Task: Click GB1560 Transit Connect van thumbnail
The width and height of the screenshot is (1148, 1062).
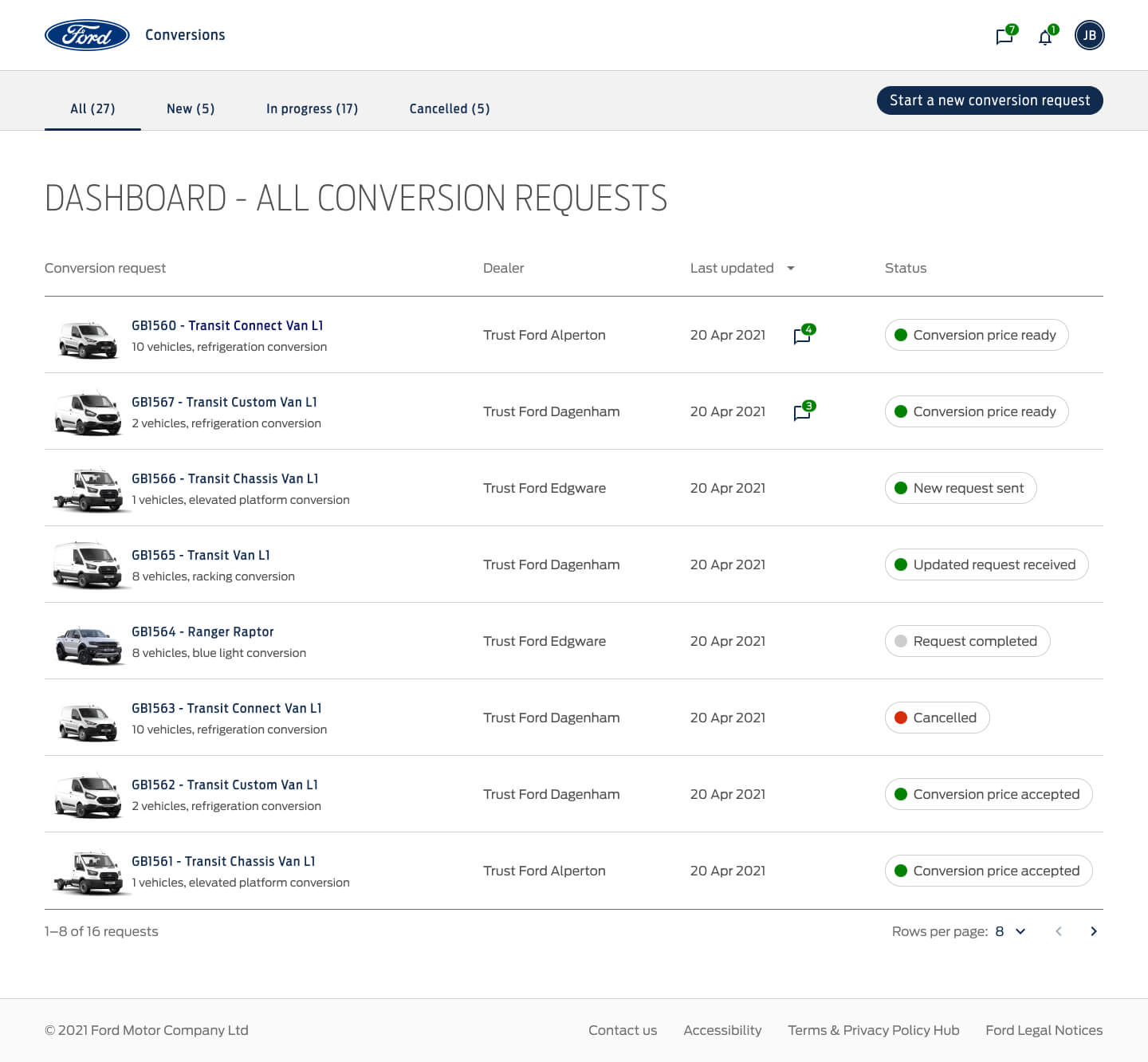Action: [x=88, y=338]
